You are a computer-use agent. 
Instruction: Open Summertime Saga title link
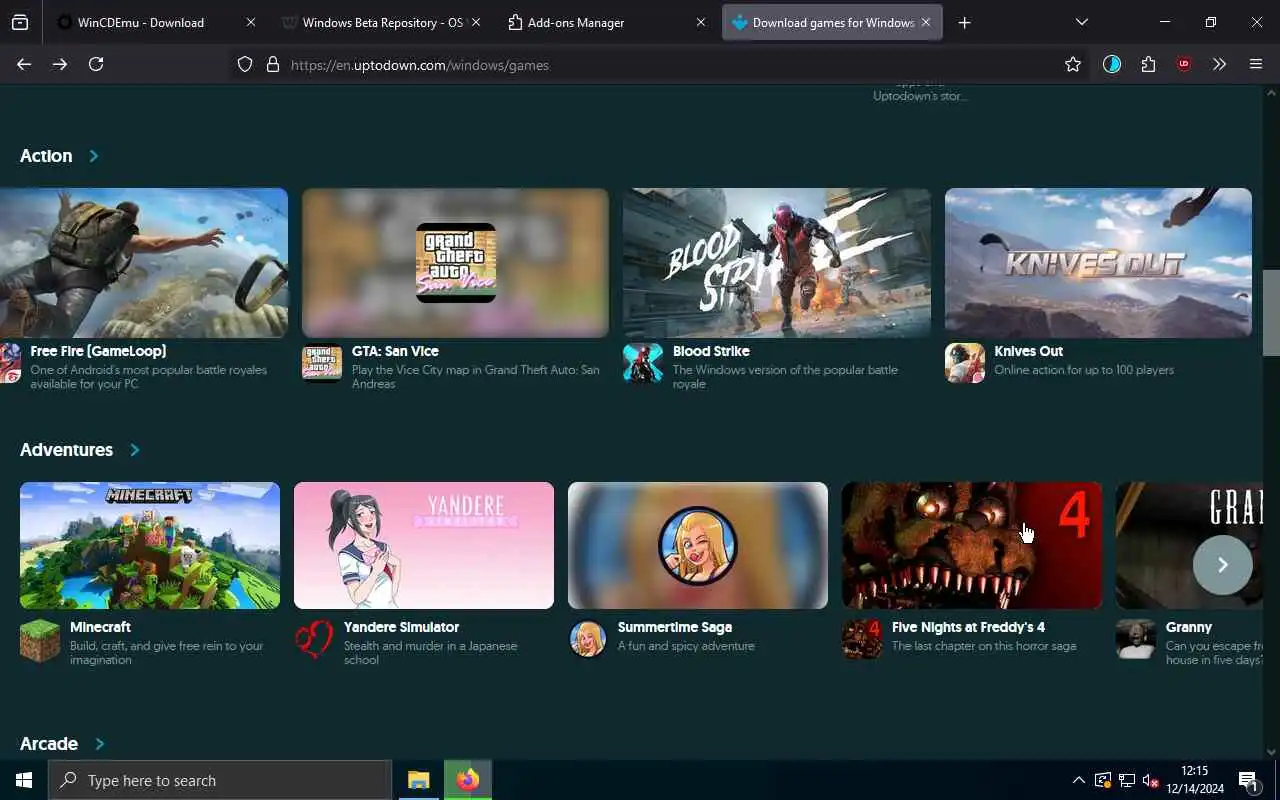[x=675, y=627]
